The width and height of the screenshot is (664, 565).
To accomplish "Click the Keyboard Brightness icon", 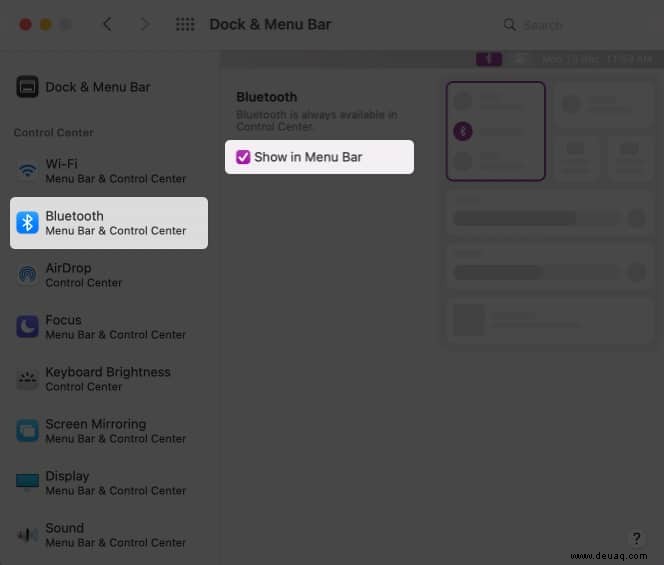I will [x=28, y=379].
